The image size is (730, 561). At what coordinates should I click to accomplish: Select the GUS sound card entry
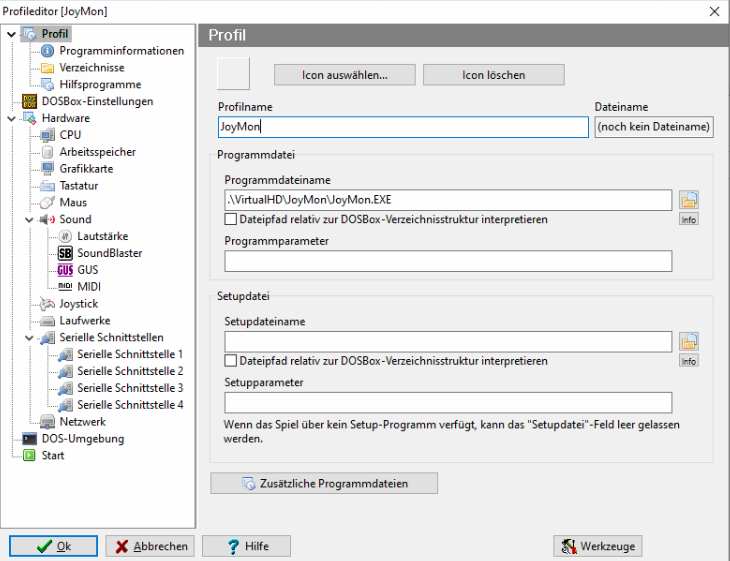pyautogui.click(x=87, y=270)
